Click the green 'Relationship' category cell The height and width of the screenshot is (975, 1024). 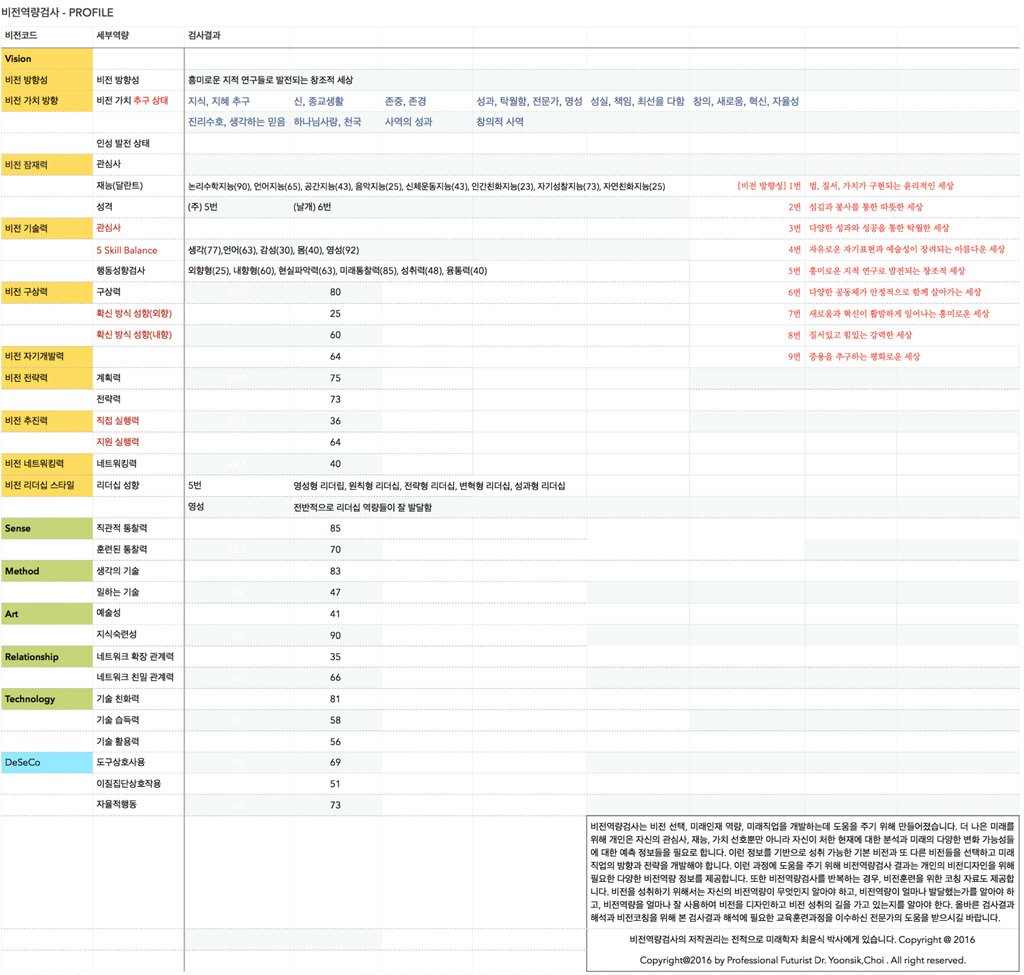(47, 657)
